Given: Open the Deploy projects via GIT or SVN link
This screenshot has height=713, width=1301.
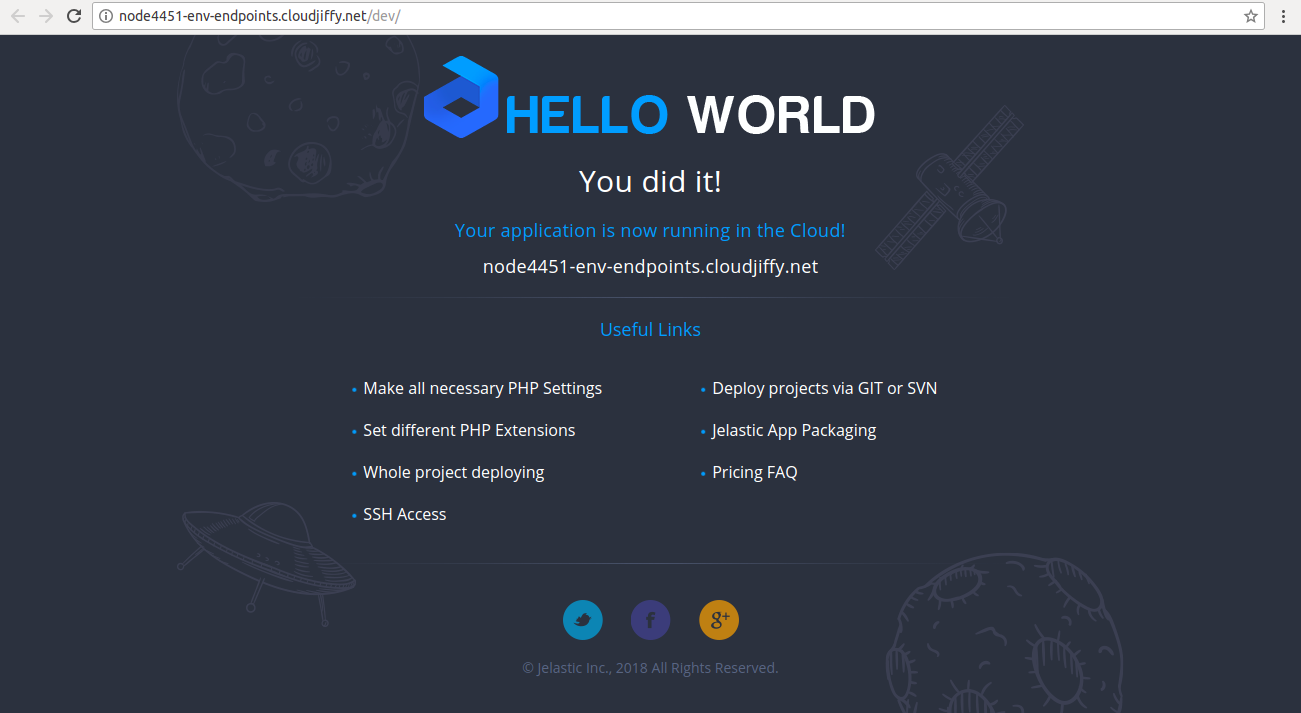Looking at the screenshot, I should click(825, 388).
